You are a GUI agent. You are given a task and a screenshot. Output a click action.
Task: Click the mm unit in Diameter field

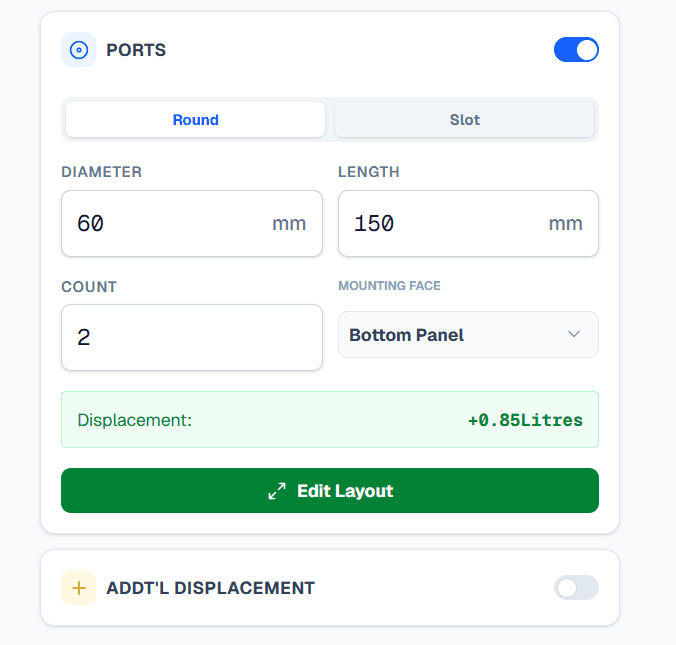click(x=289, y=224)
